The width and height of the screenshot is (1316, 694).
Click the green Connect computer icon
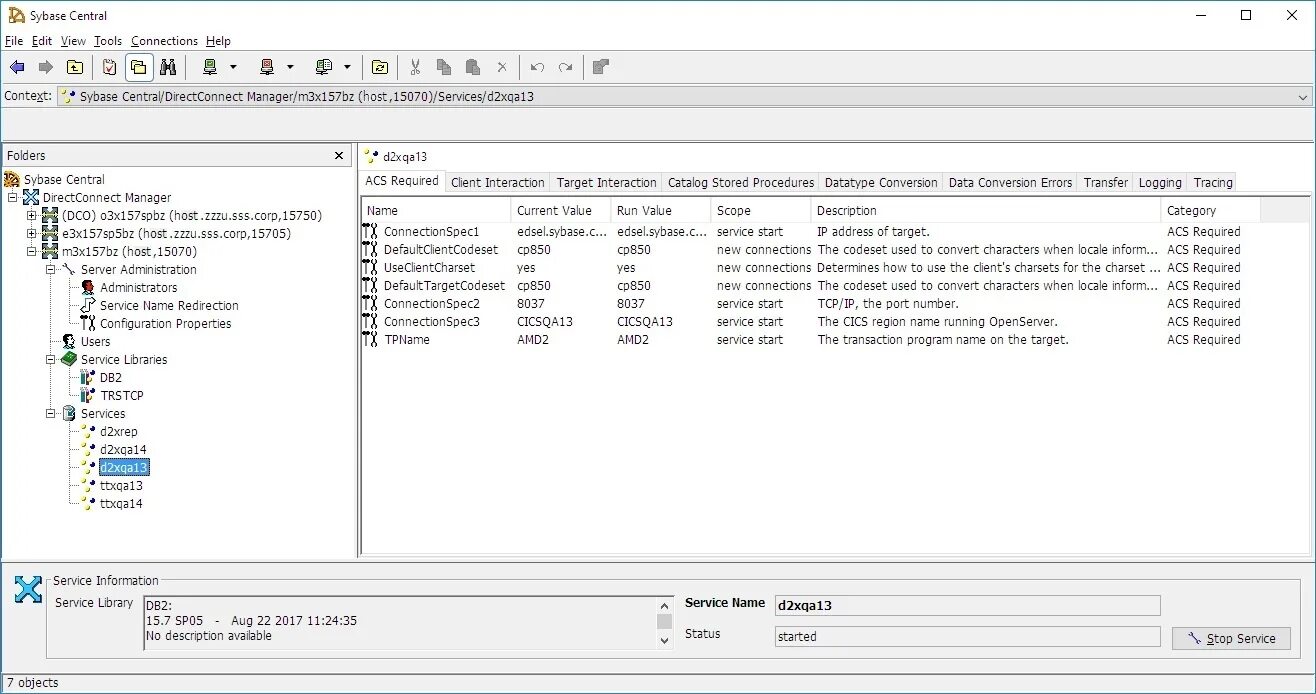(210, 67)
